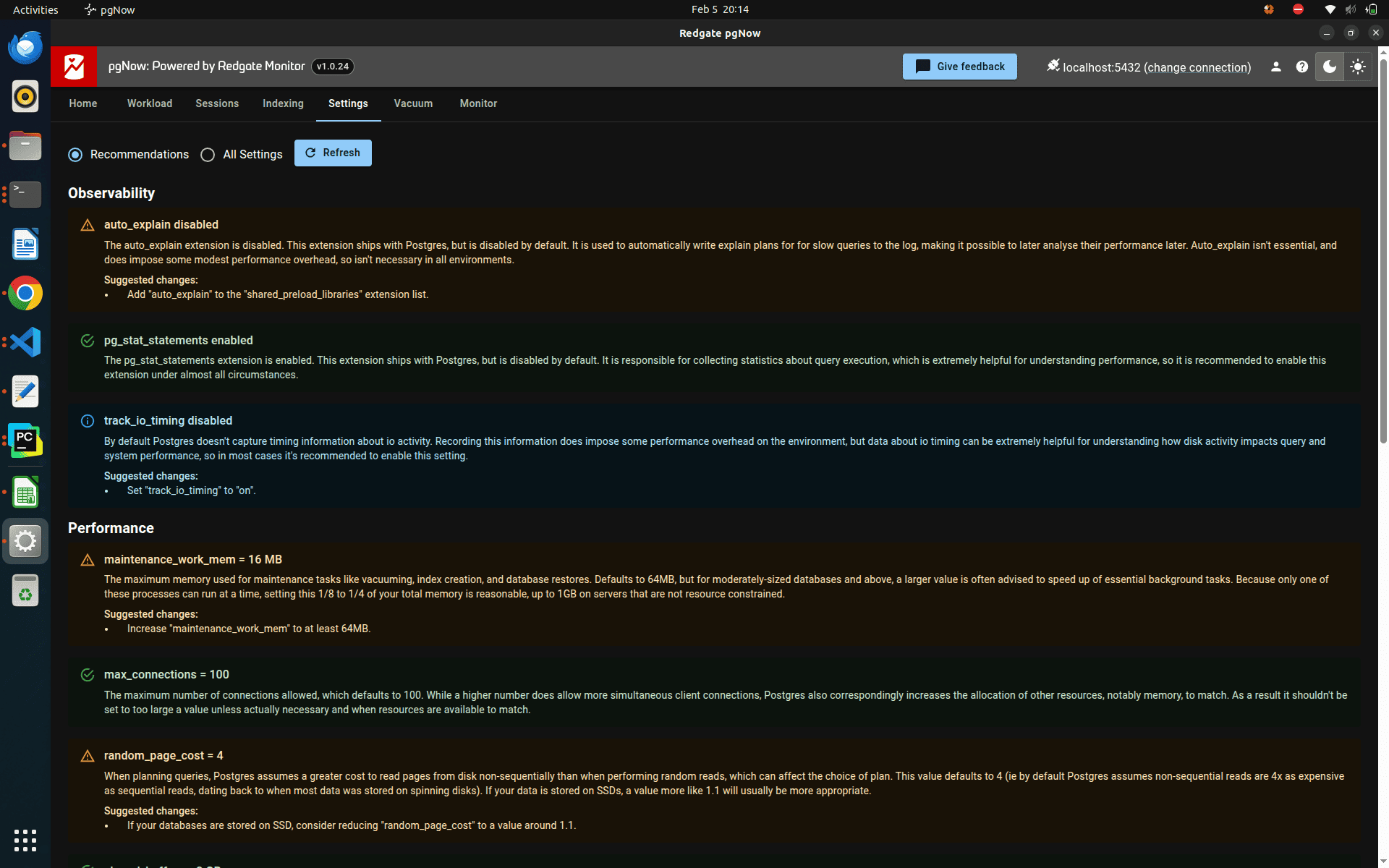Click warning icon beside auto_explain disabled
The width and height of the screenshot is (1389, 868).
88,225
